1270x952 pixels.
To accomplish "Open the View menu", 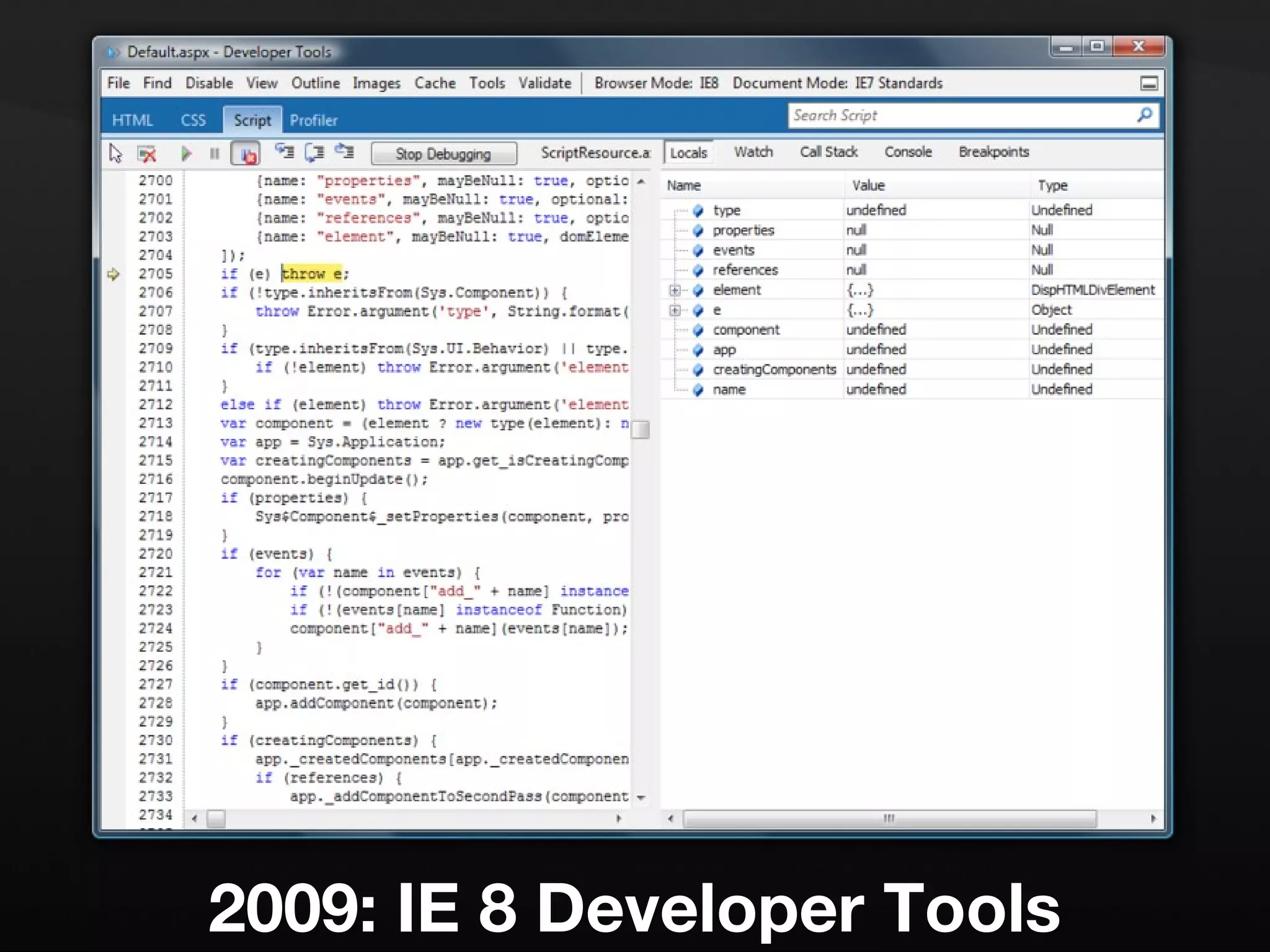I will (262, 83).
